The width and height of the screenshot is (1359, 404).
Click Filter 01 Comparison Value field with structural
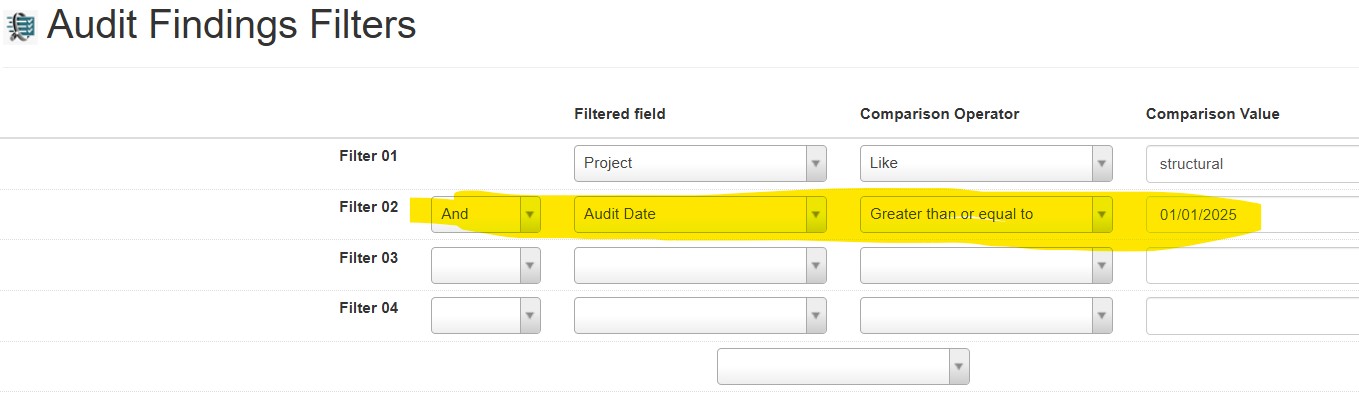(x=1252, y=163)
